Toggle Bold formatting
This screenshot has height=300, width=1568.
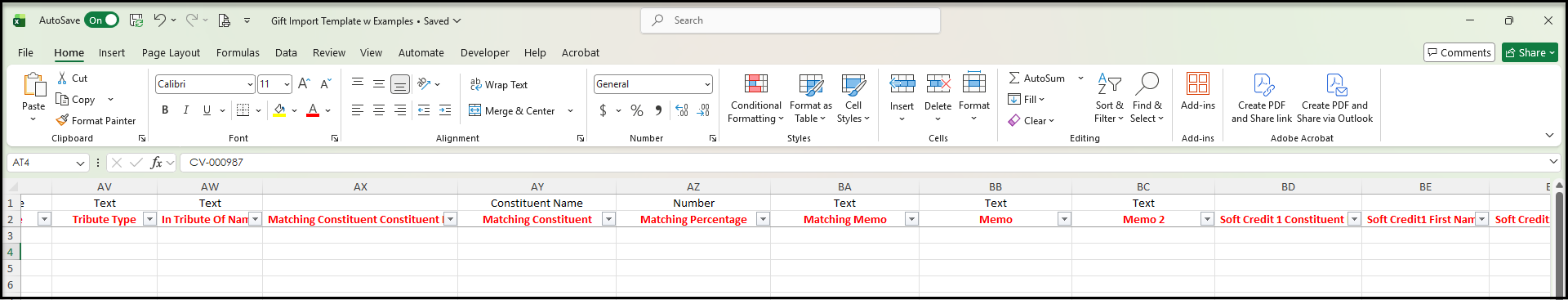coord(165,110)
